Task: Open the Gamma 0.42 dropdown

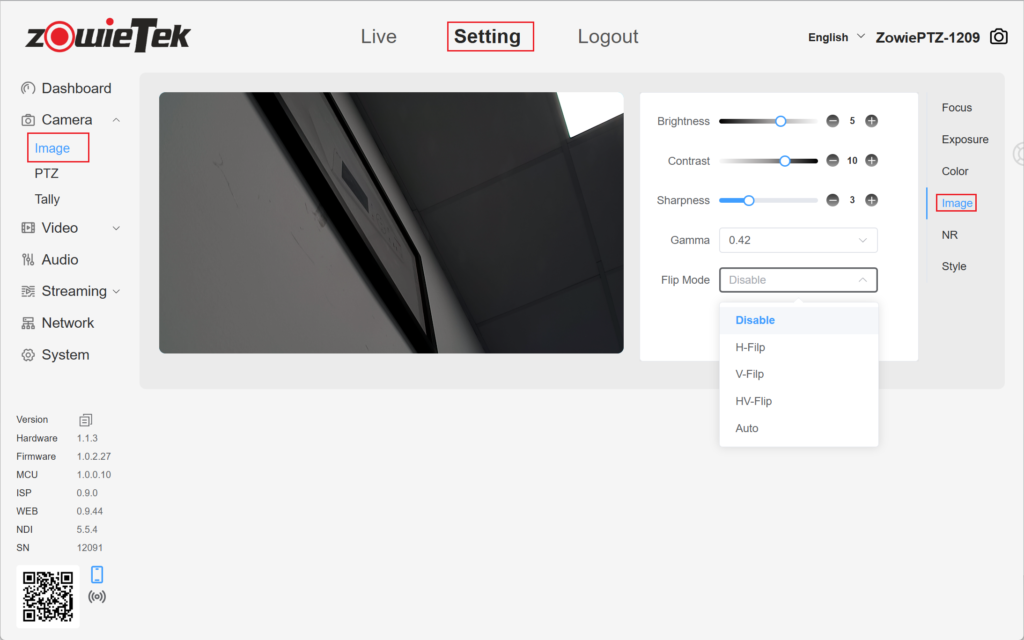Action: pyautogui.click(x=797, y=240)
